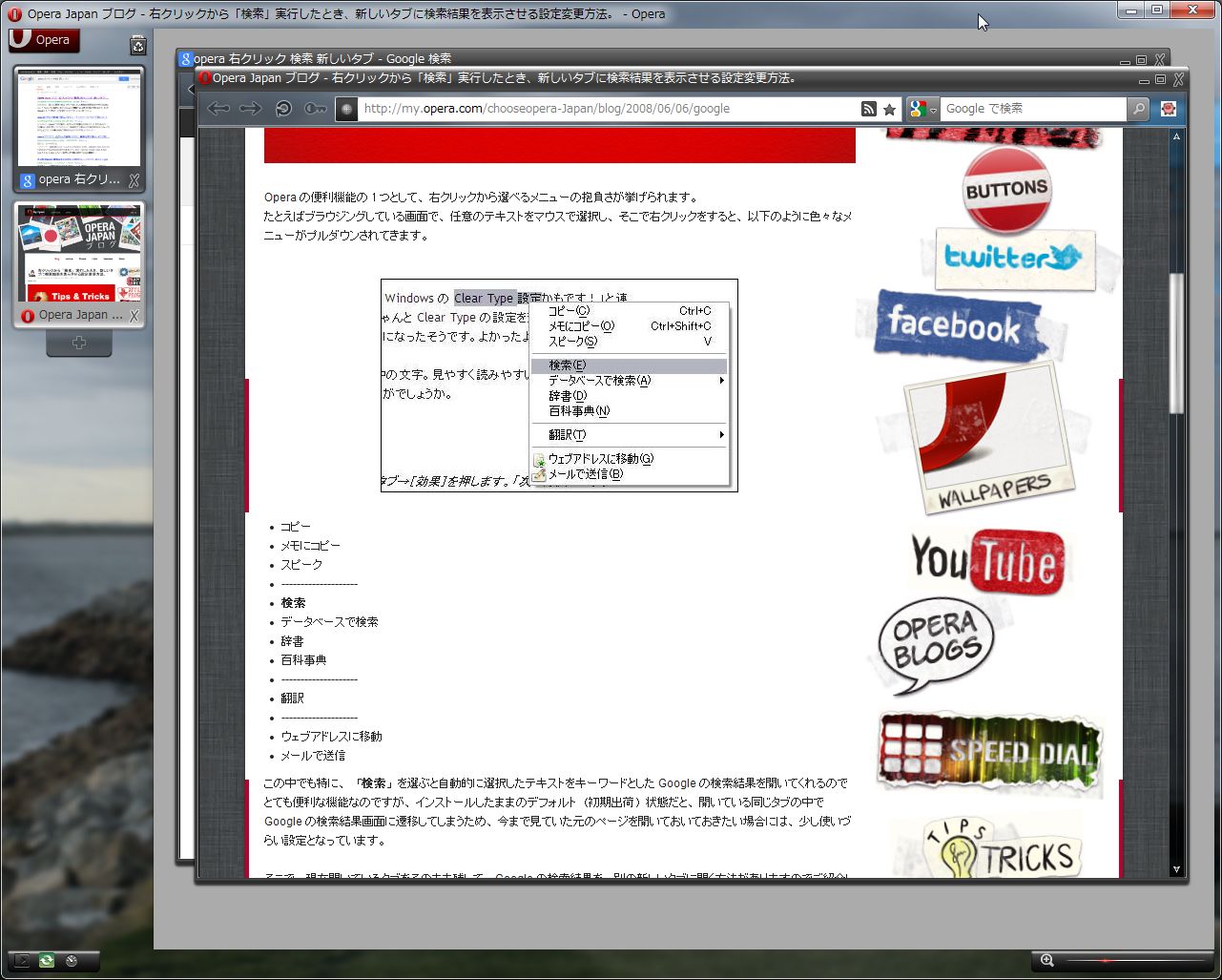Open the SPEED DIAL banner
Screen dimensions: 1222x980
(989, 753)
